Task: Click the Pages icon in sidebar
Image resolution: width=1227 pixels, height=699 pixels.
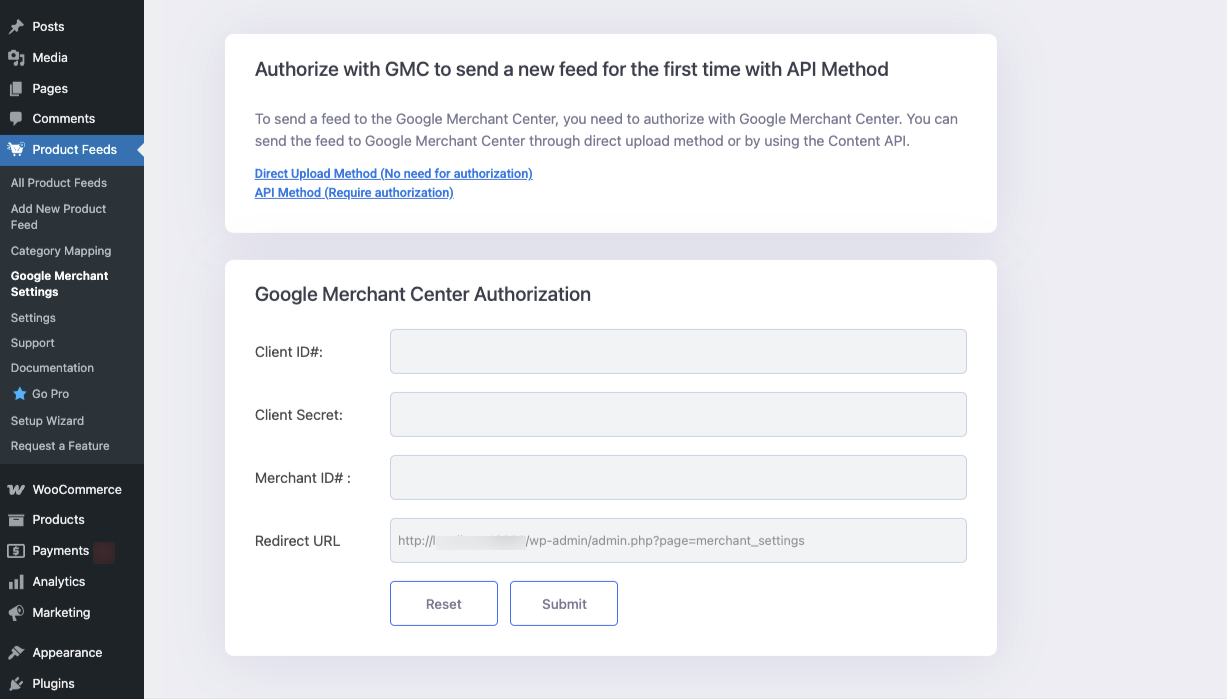Action: point(16,89)
